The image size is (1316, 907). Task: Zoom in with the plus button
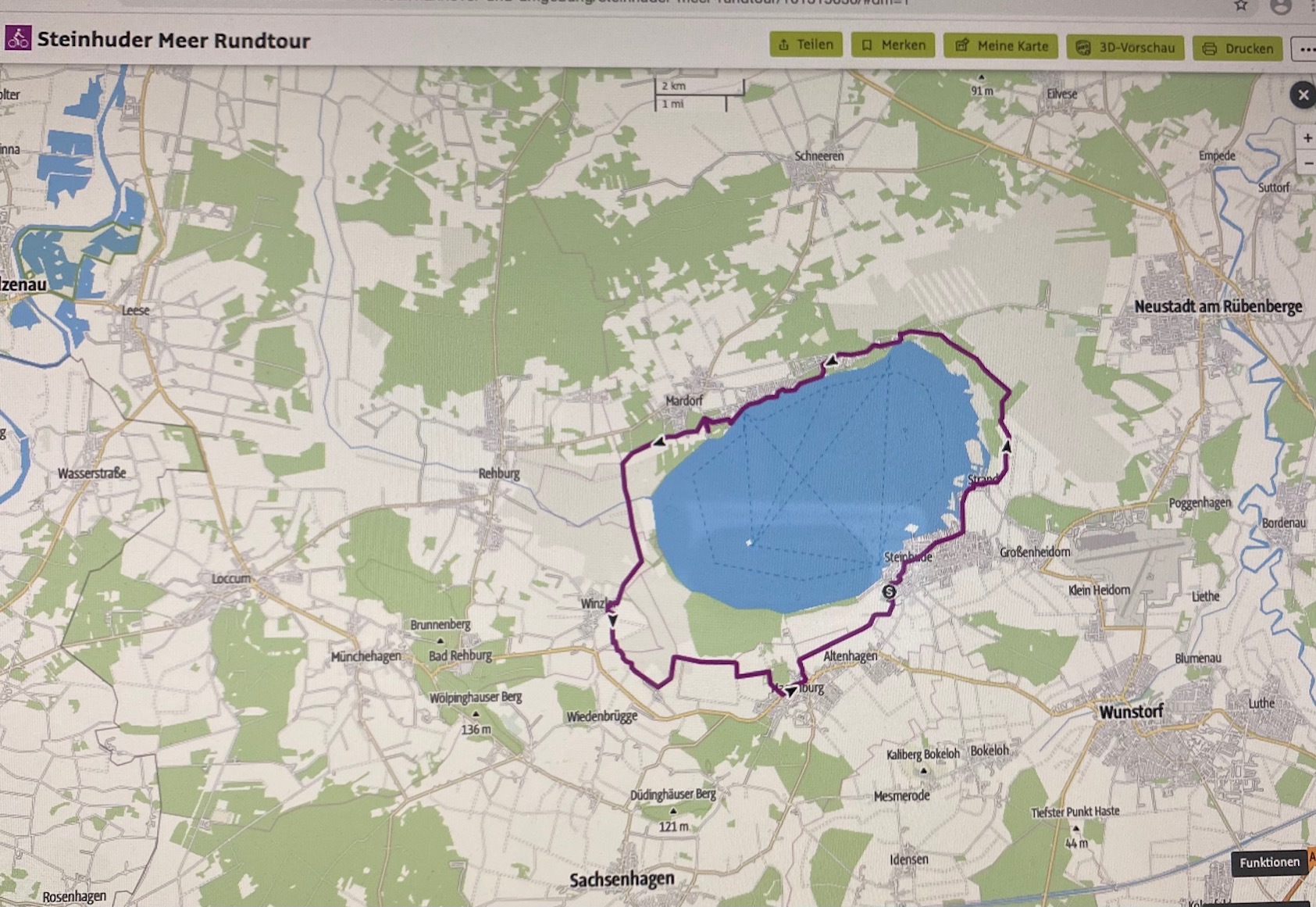pyautogui.click(x=1307, y=138)
